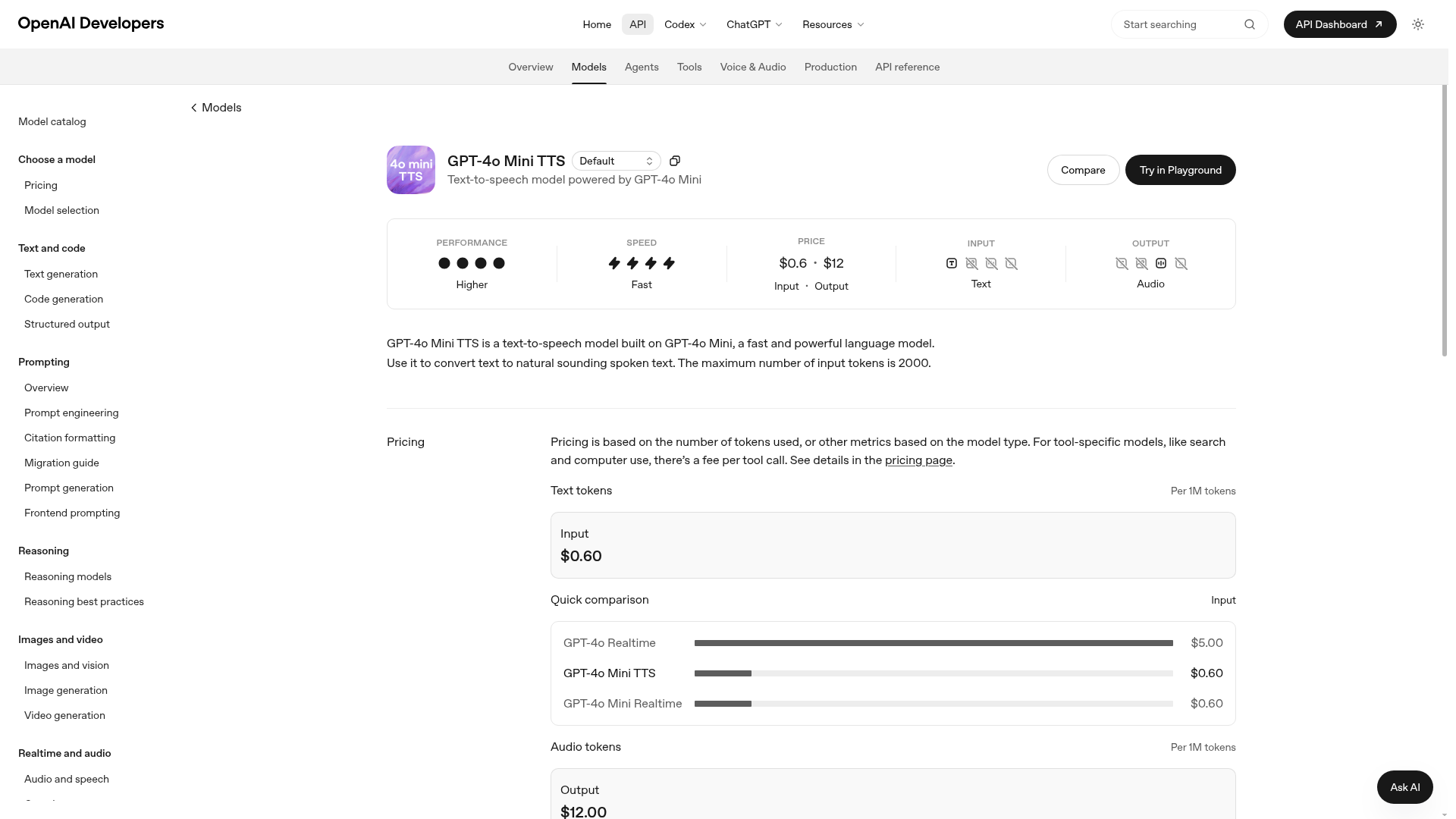Viewport: 1456px width, 819px height.
Task: Open Reasoning models sidebar page
Action: [67, 576]
